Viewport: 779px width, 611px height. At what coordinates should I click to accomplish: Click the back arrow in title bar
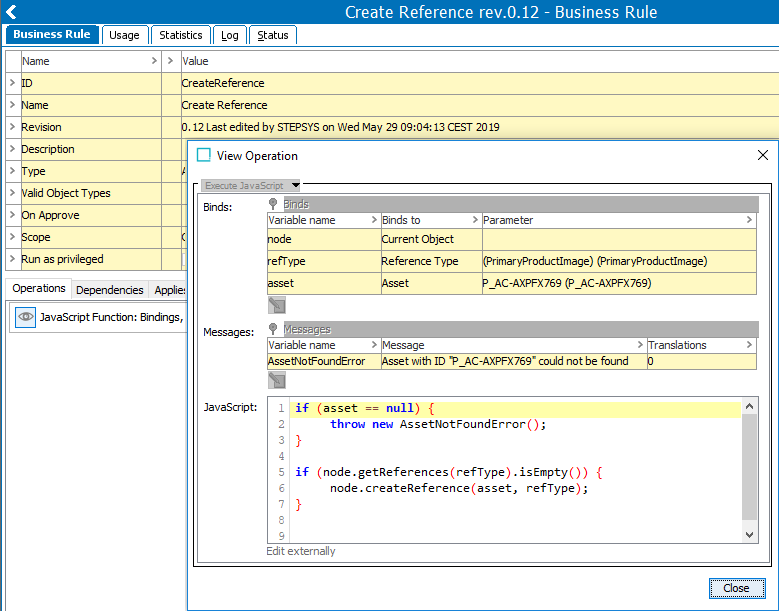pos(11,12)
